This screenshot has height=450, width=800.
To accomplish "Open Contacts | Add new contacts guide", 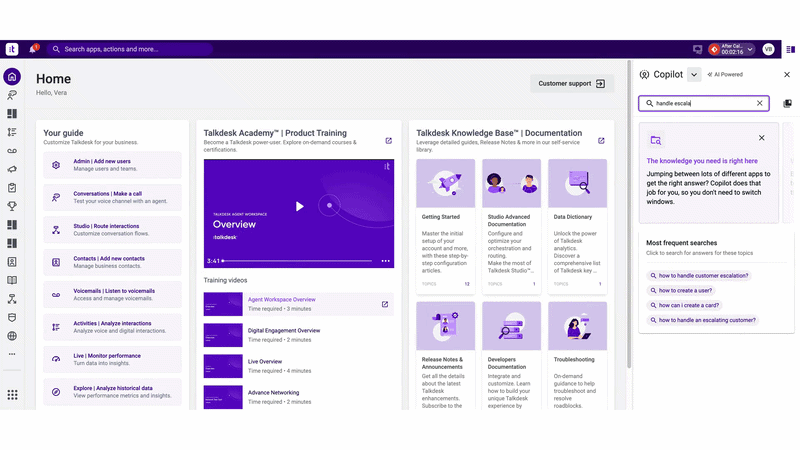I will pyautogui.click(x=112, y=262).
